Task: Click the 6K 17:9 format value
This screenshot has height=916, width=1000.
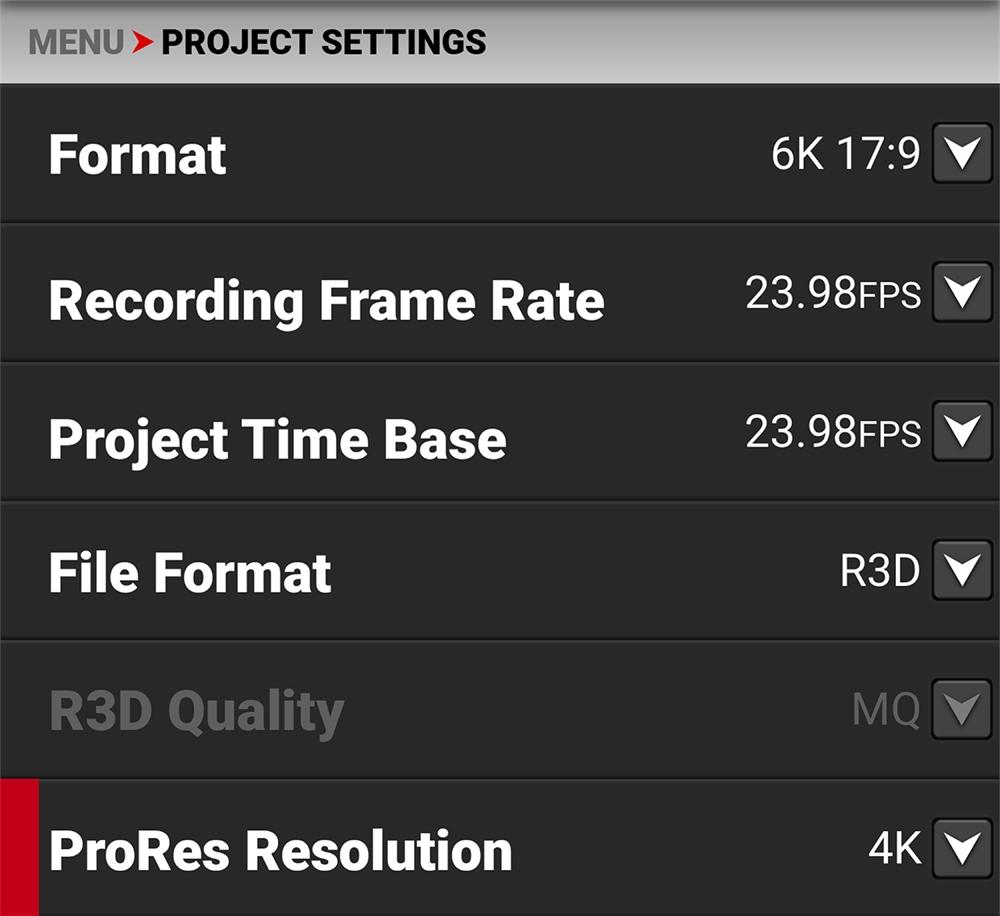Action: [x=845, y=154]
